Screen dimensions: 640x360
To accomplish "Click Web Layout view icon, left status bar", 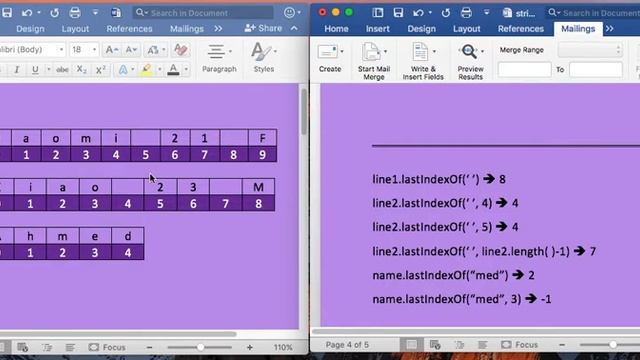I will tap(22, 347).
